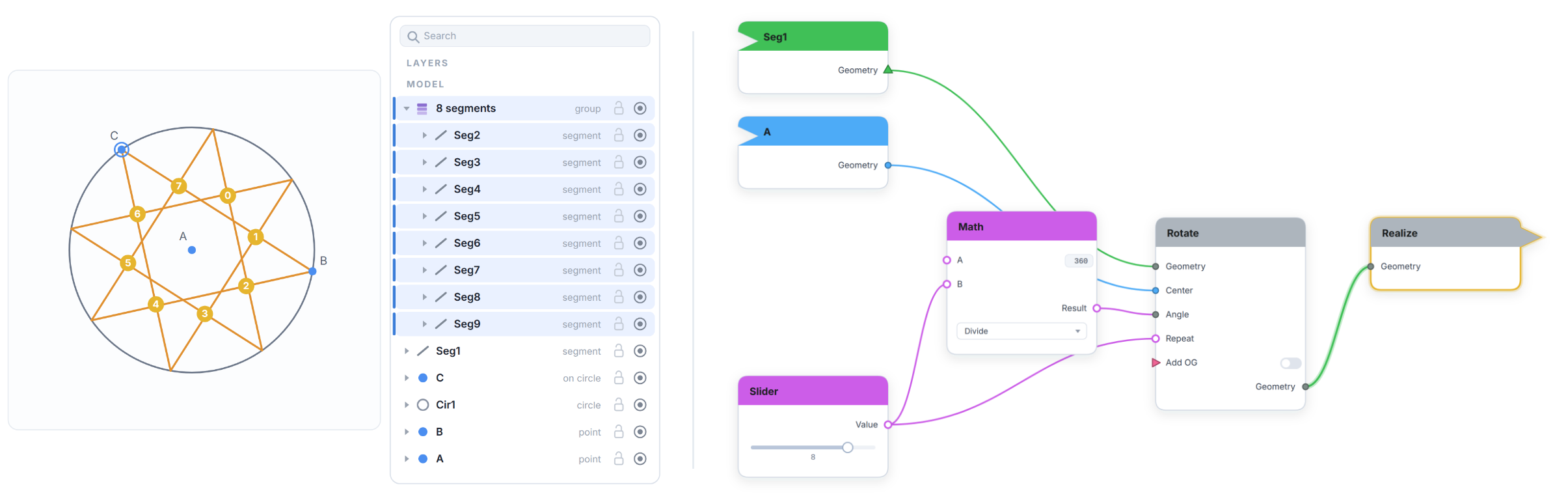Click the Slider node's slider handle
Image resolution: width=1568 pixels, height=500 pixels.
coord(847,448)
